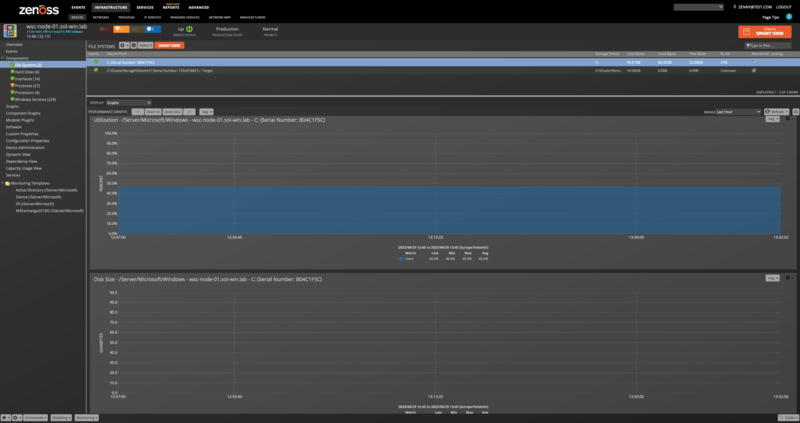800x423 pixels.
Task: Click the Zenoss logo
Action: click(x=39, y=10)
